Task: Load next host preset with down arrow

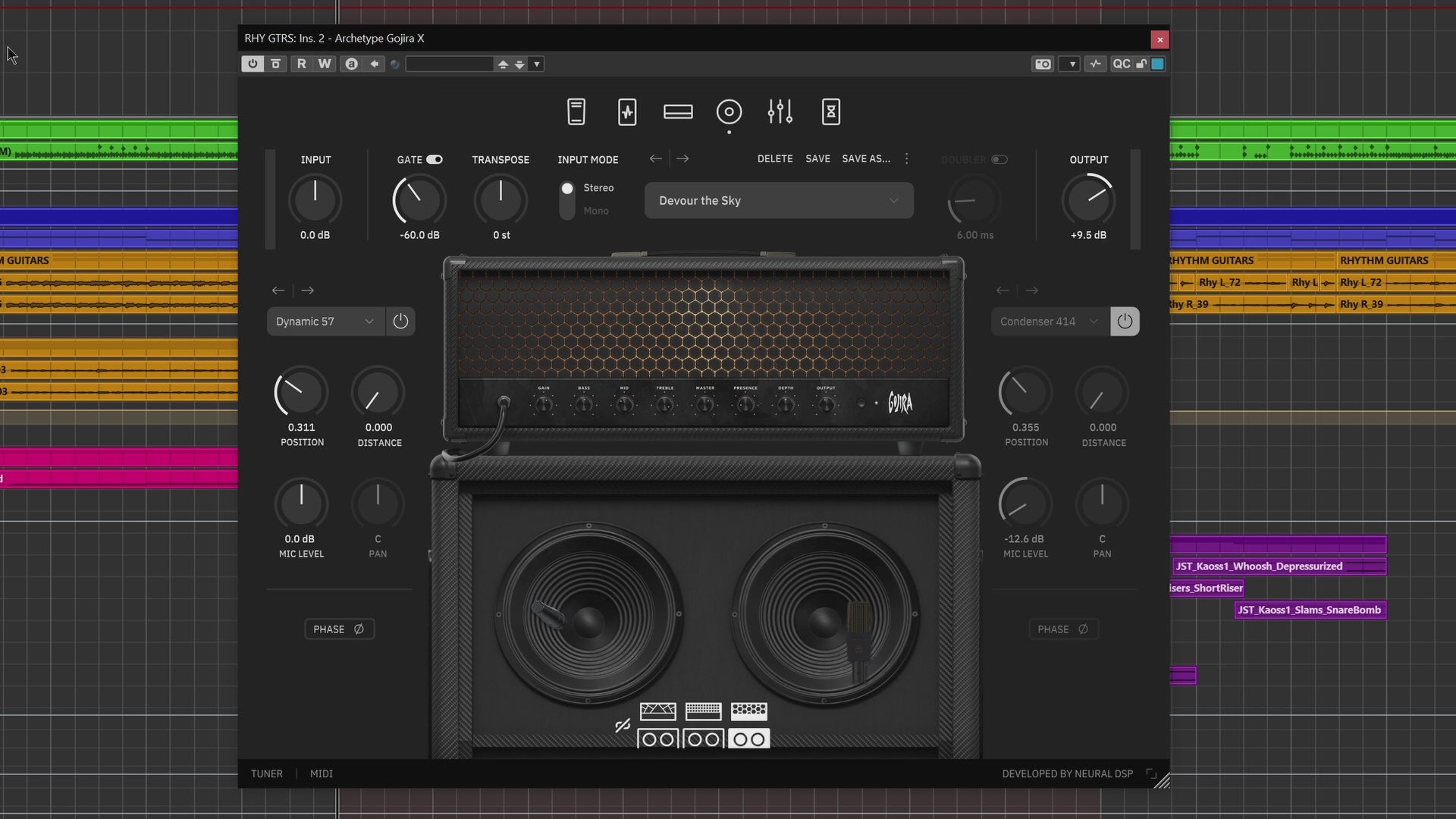Action: point(519,64)
